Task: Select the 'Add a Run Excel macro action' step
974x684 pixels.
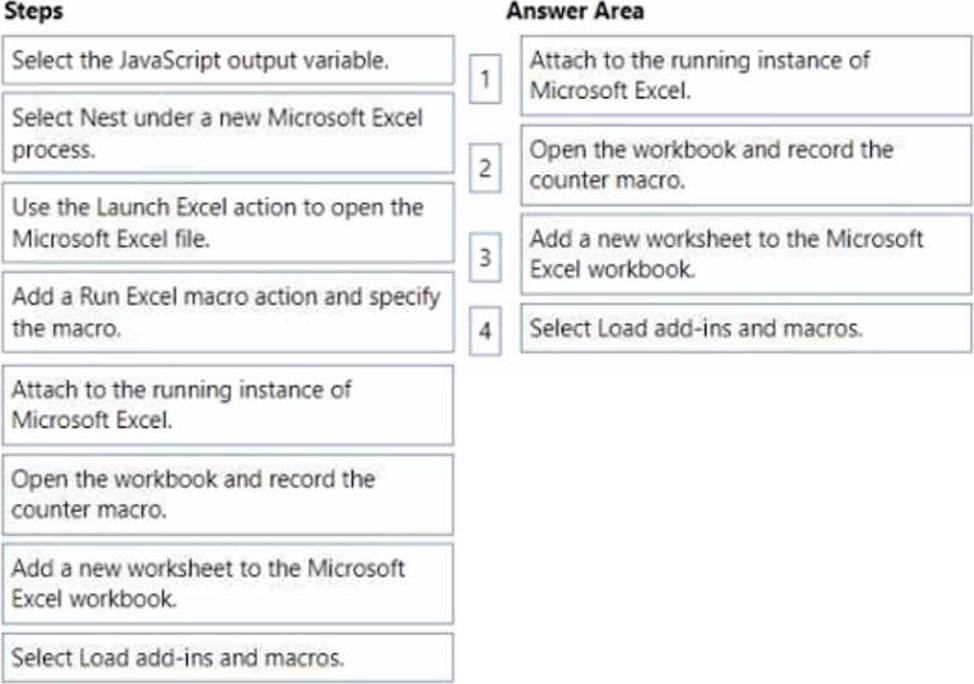Action: 228,312
